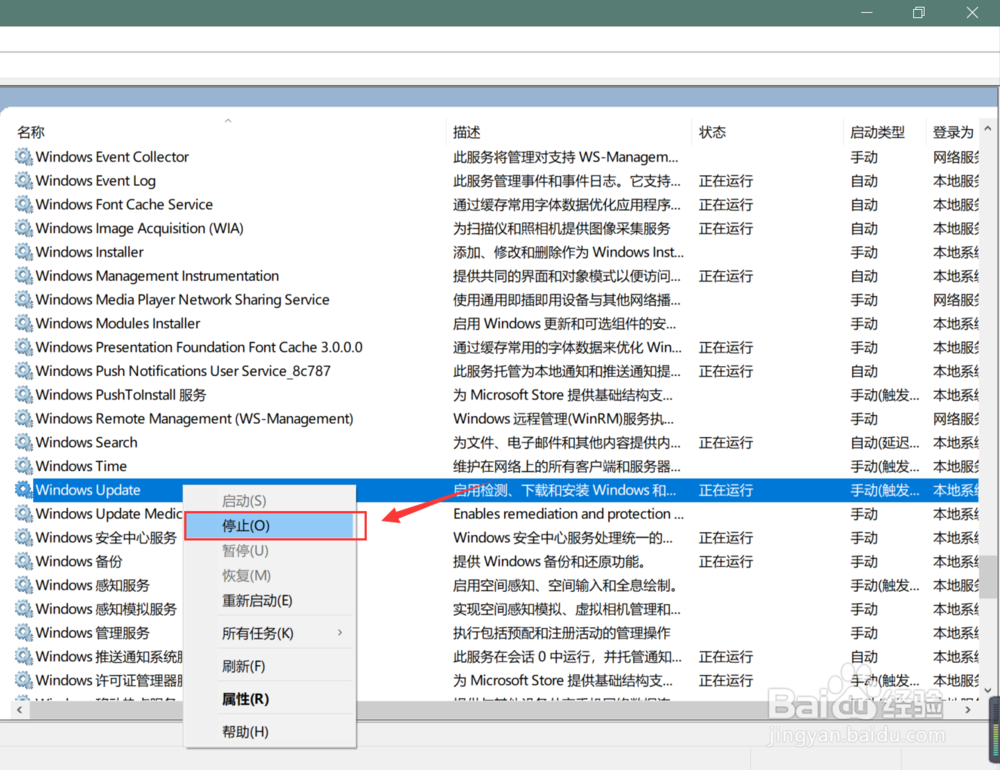Select Windows Remote Management (WS-Management) name

point(195,418)
